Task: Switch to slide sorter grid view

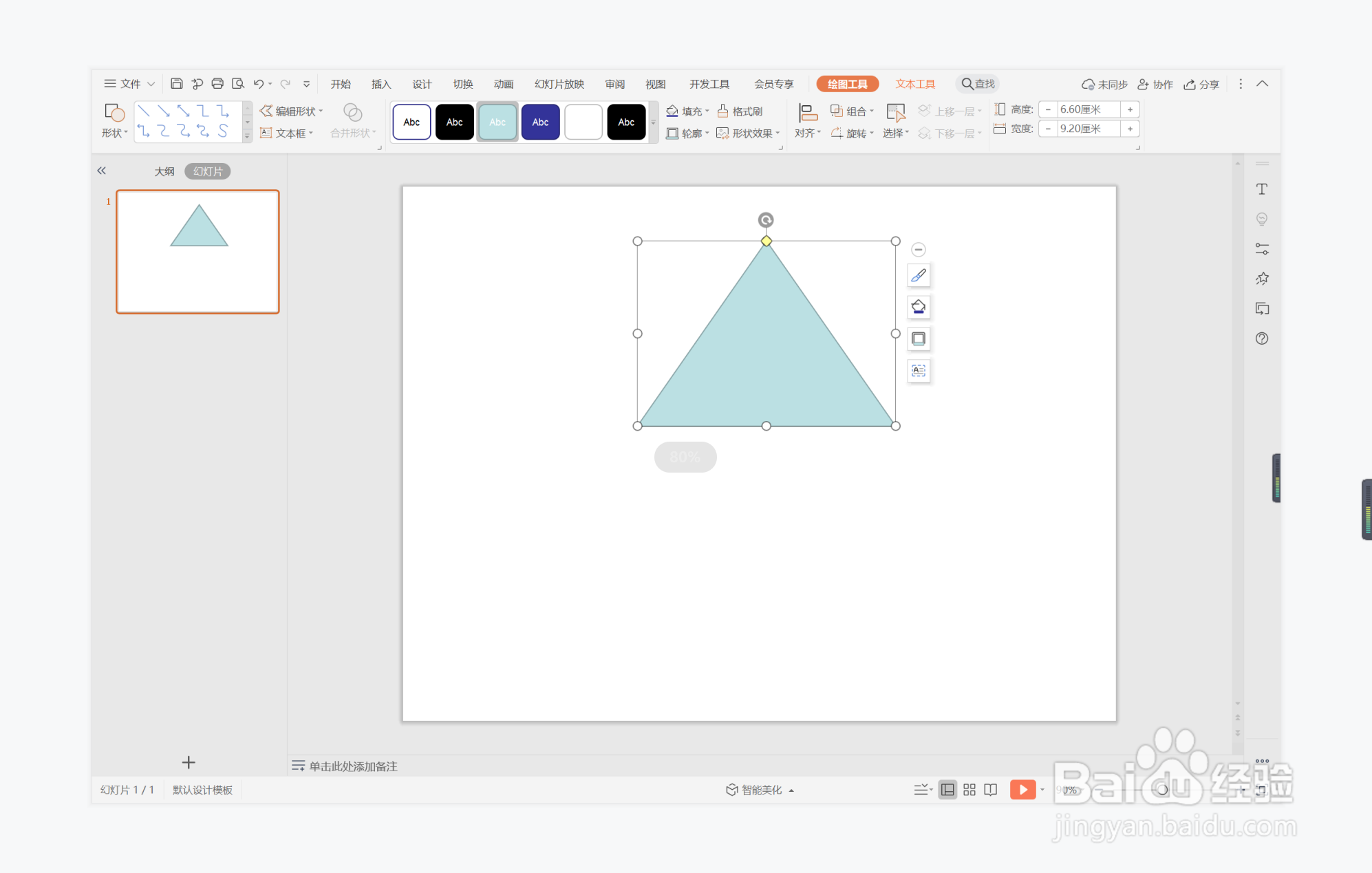Action: 969,790
